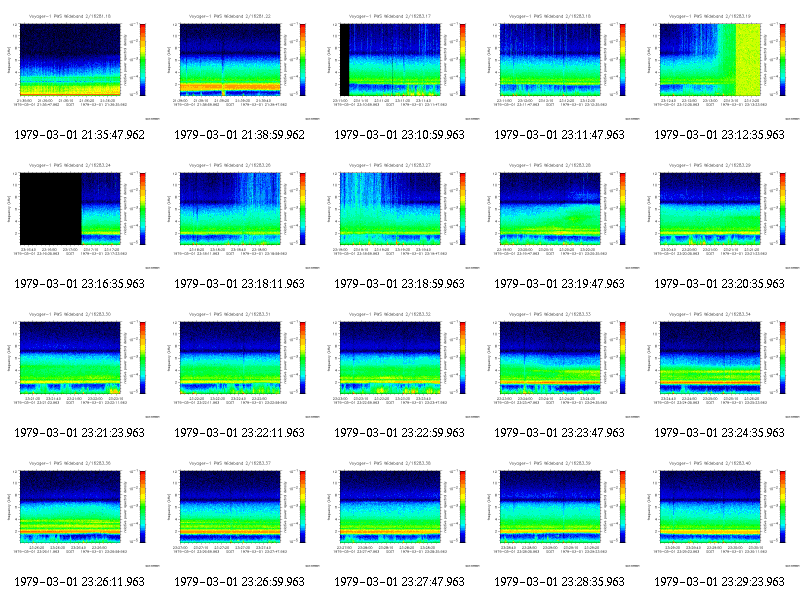Click the caption 1979-03-01 23:27:47.963

(x=399, y=582)
